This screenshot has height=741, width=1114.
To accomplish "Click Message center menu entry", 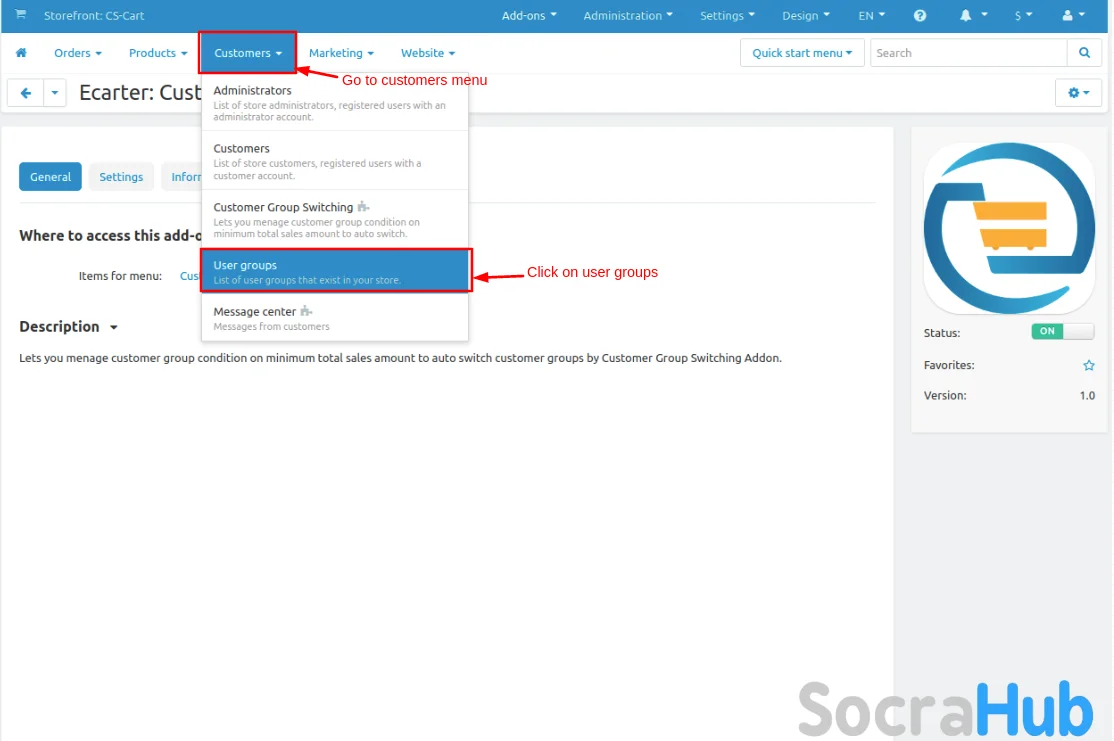I will pos(335,318).
